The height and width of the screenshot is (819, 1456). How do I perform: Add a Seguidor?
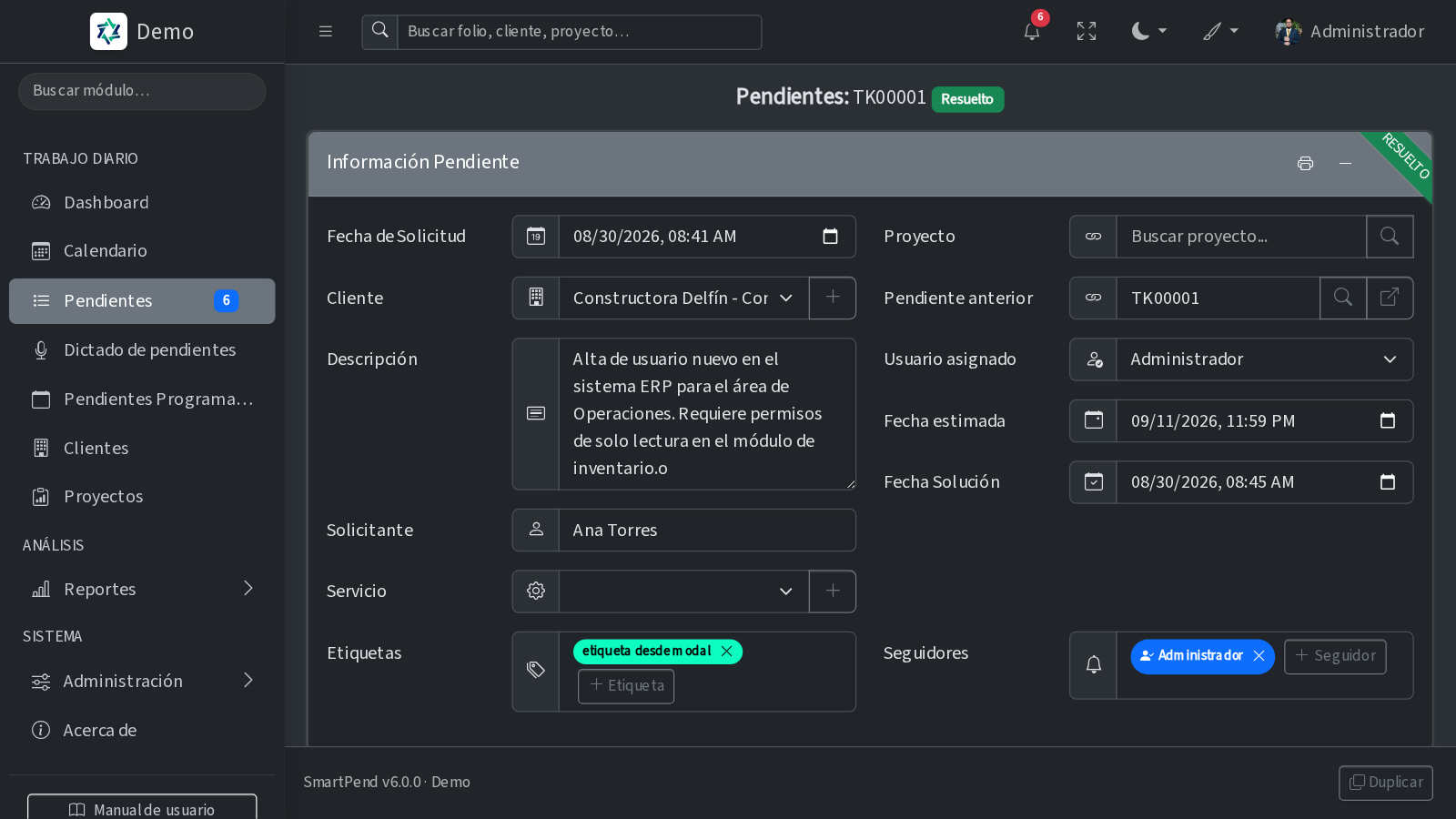tap(1335, 656)
